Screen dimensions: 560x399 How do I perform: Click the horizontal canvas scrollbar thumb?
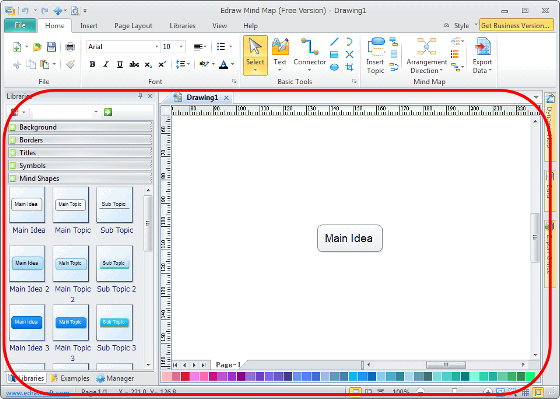pos(446,365)
